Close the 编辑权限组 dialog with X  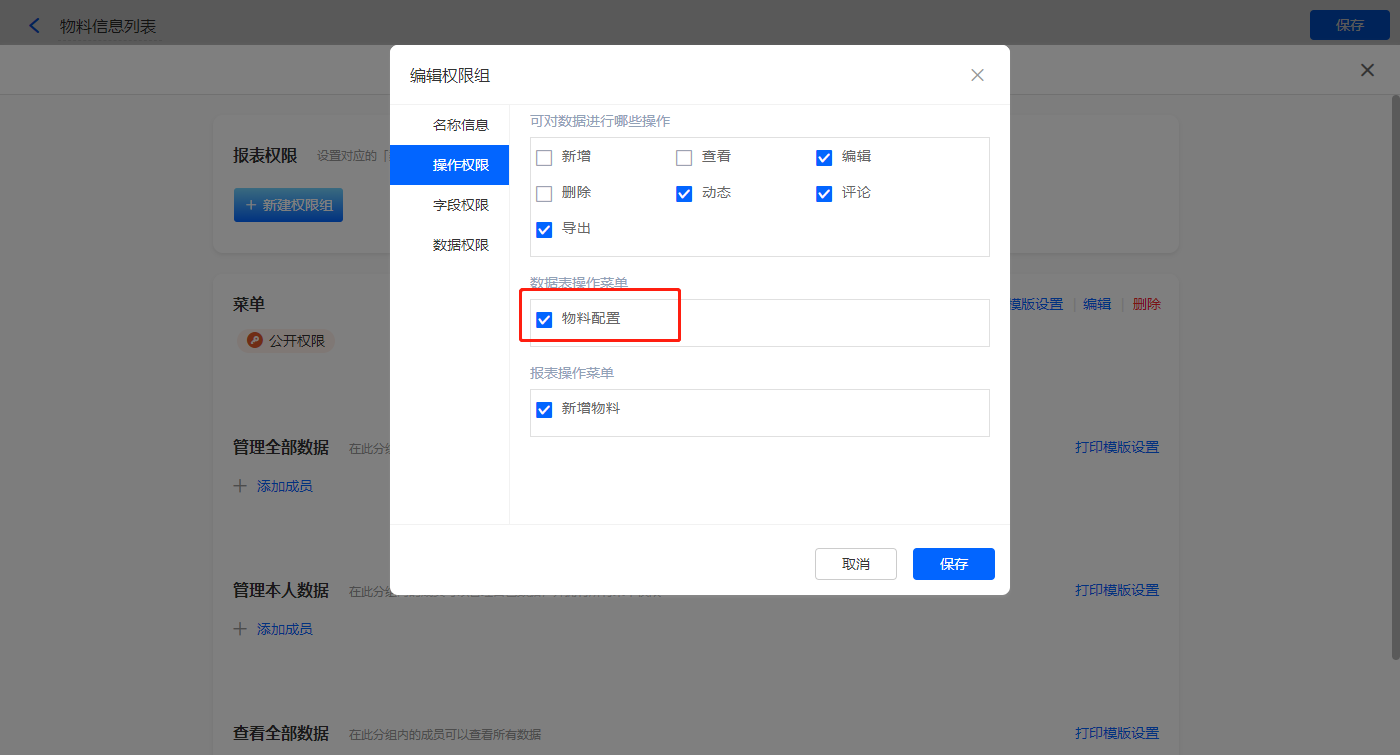[977, 75]
